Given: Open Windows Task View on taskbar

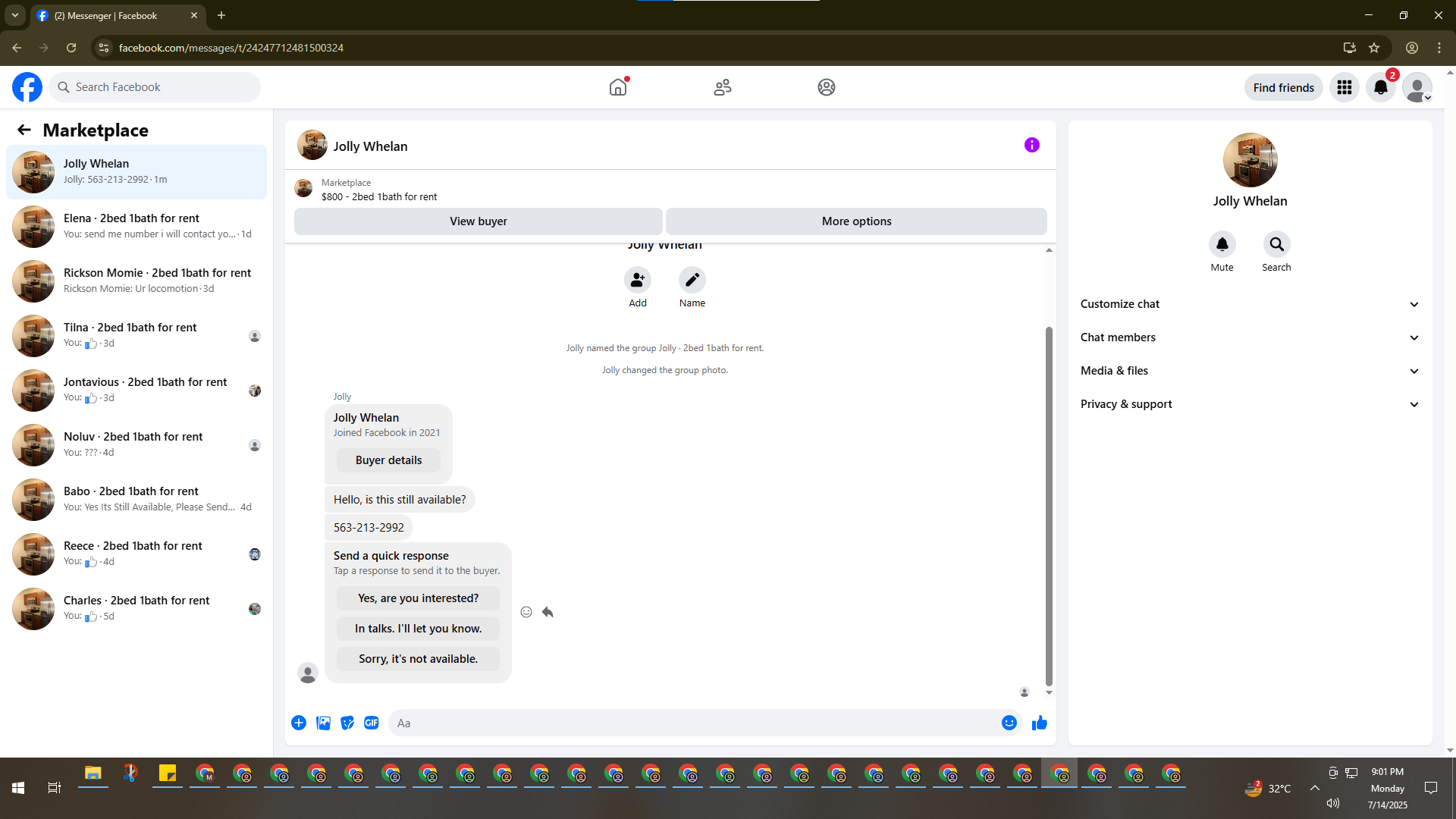Looking at the screenshot, I should click(54, 788).
